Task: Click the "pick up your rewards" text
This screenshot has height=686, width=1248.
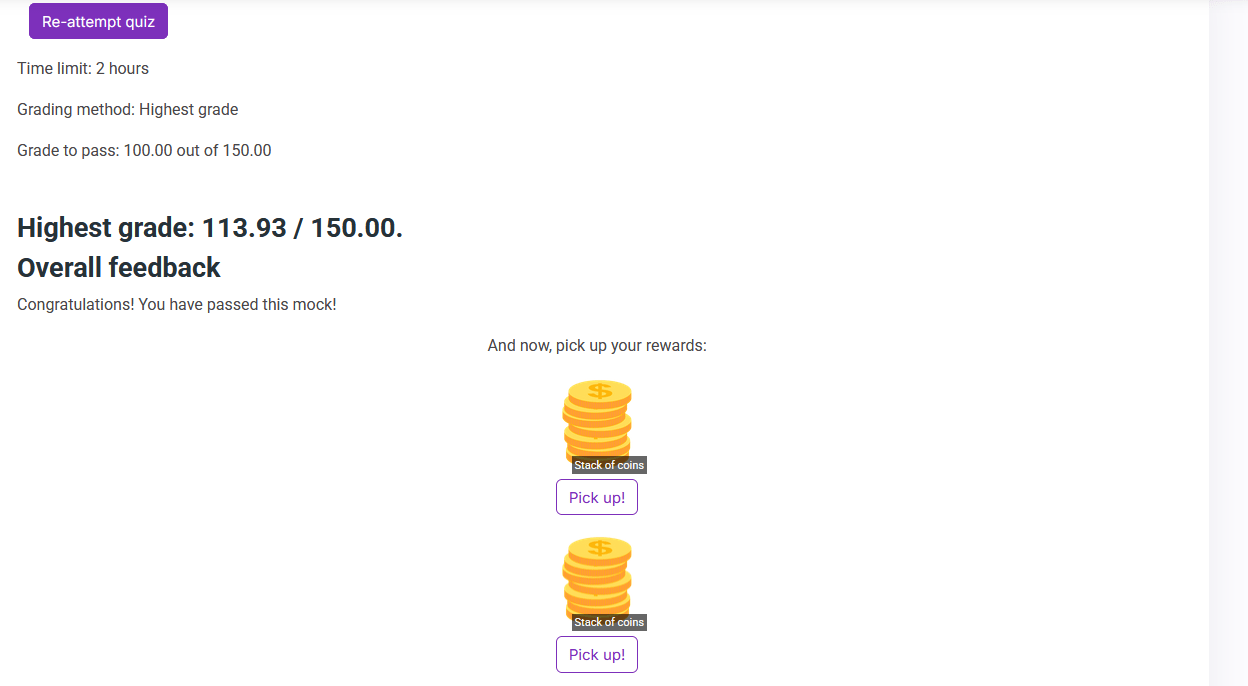Action: (x=597, y=346)
